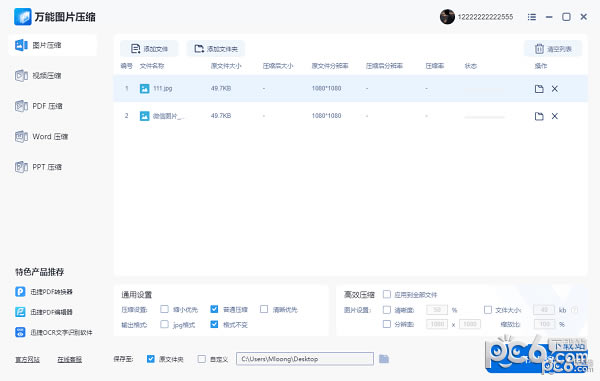Browse output folder with the folder icon
The height and width of the screenshot is (381, 600).
click(384, 359)
